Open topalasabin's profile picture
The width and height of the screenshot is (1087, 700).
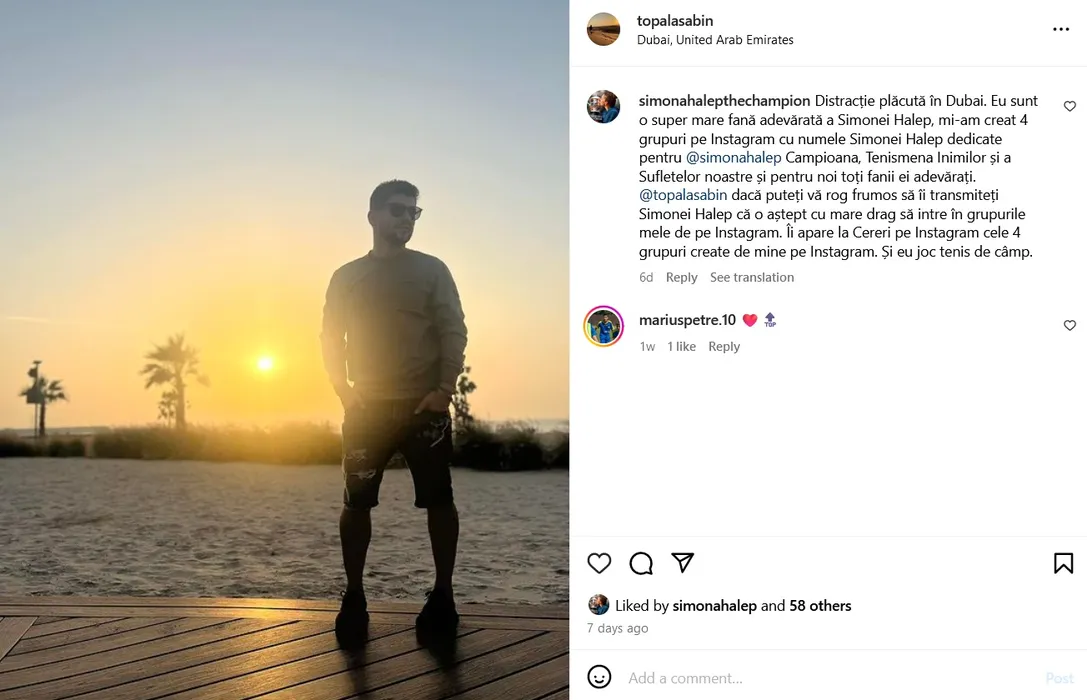coord(603,30)
